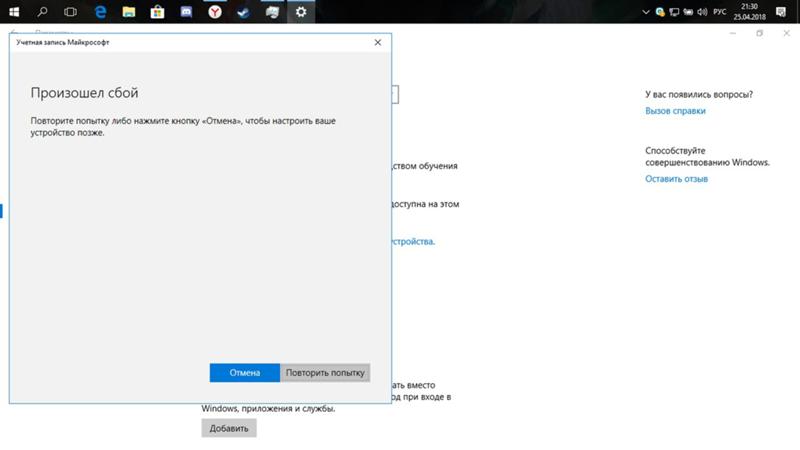Image resolution: width=800 pixels, height=450 pixels.
Task: Click the Произошел сбой heading
Action: pos(84,93)
